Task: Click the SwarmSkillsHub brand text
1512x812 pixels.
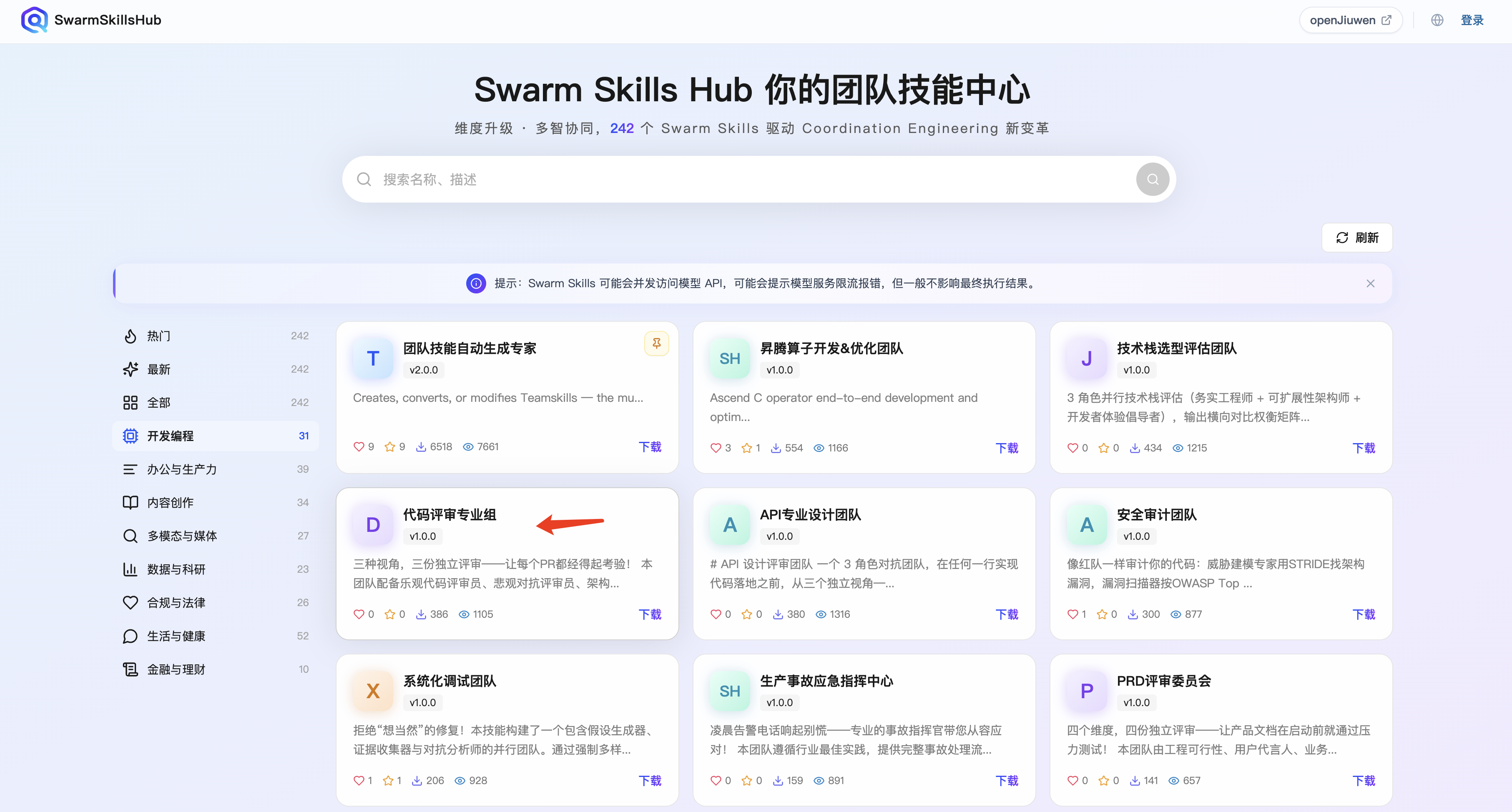Action: coord(108,20)
